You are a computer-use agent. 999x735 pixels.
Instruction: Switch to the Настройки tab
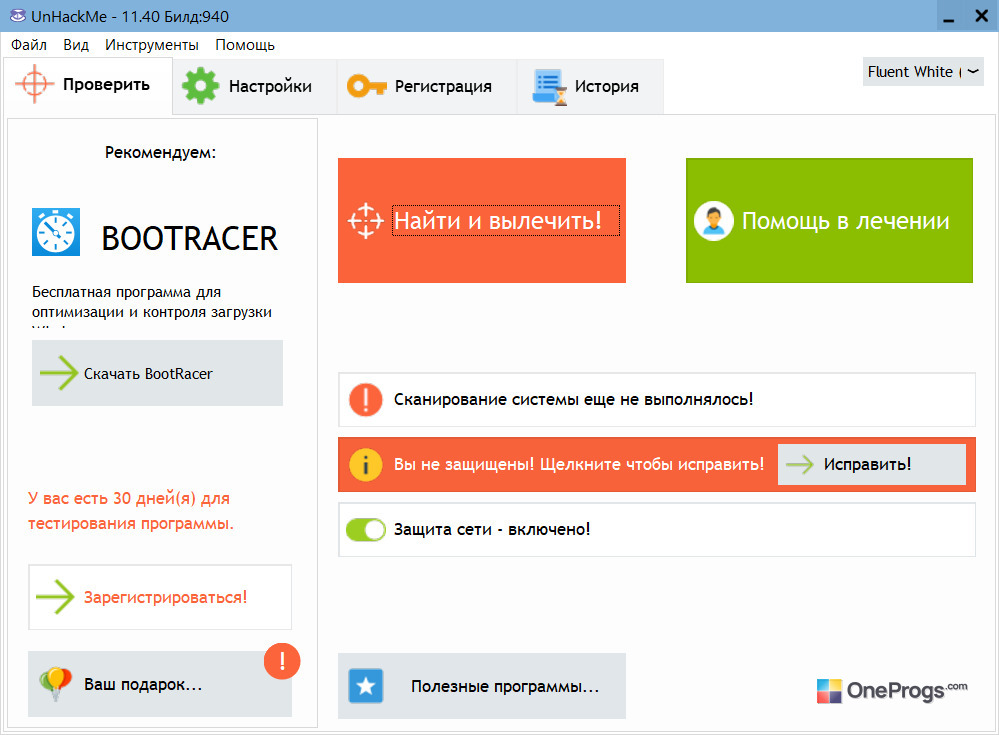coord(254,86)
